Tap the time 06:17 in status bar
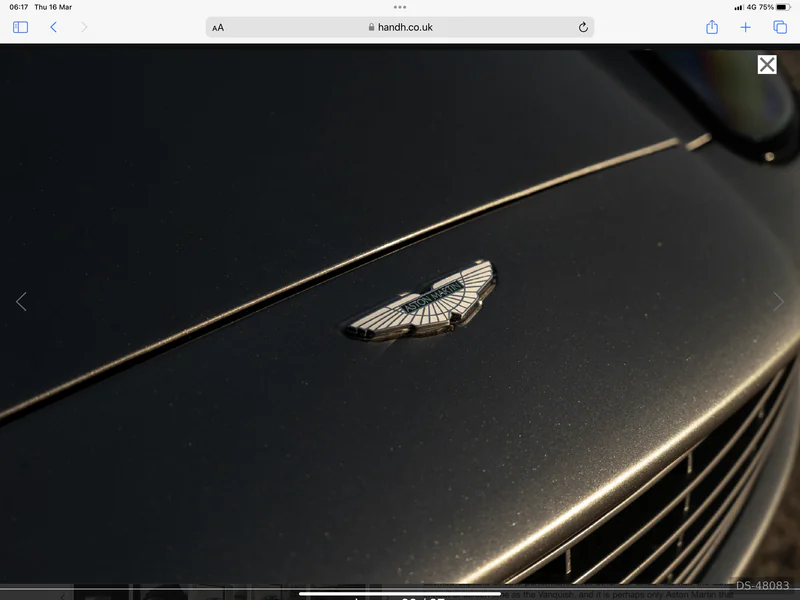The width and height of the screenshot is (800, 600). (19, 7)
